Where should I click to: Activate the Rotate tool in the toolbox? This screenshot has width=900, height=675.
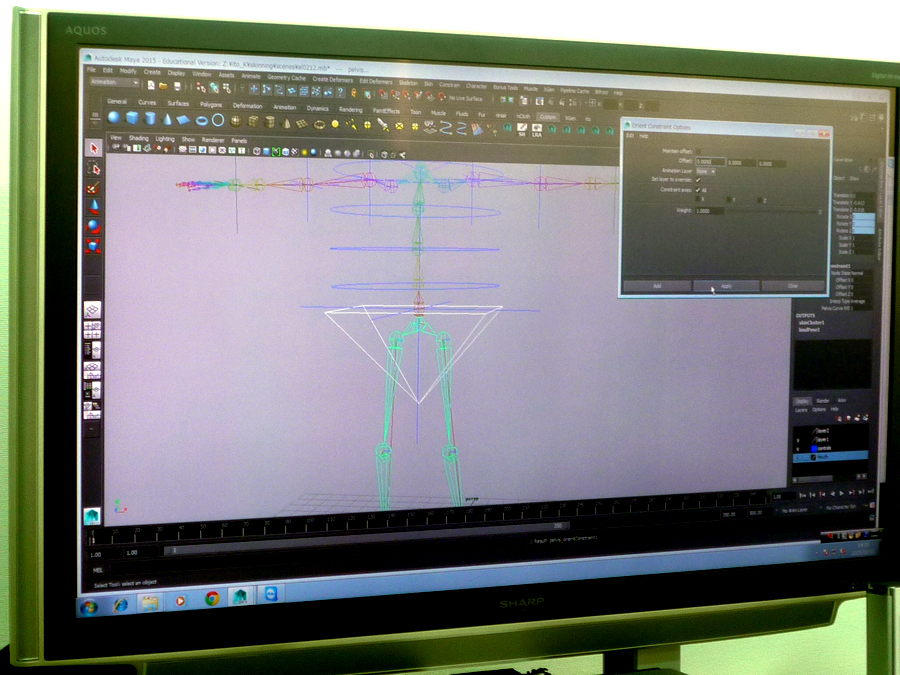coord(94,227)
